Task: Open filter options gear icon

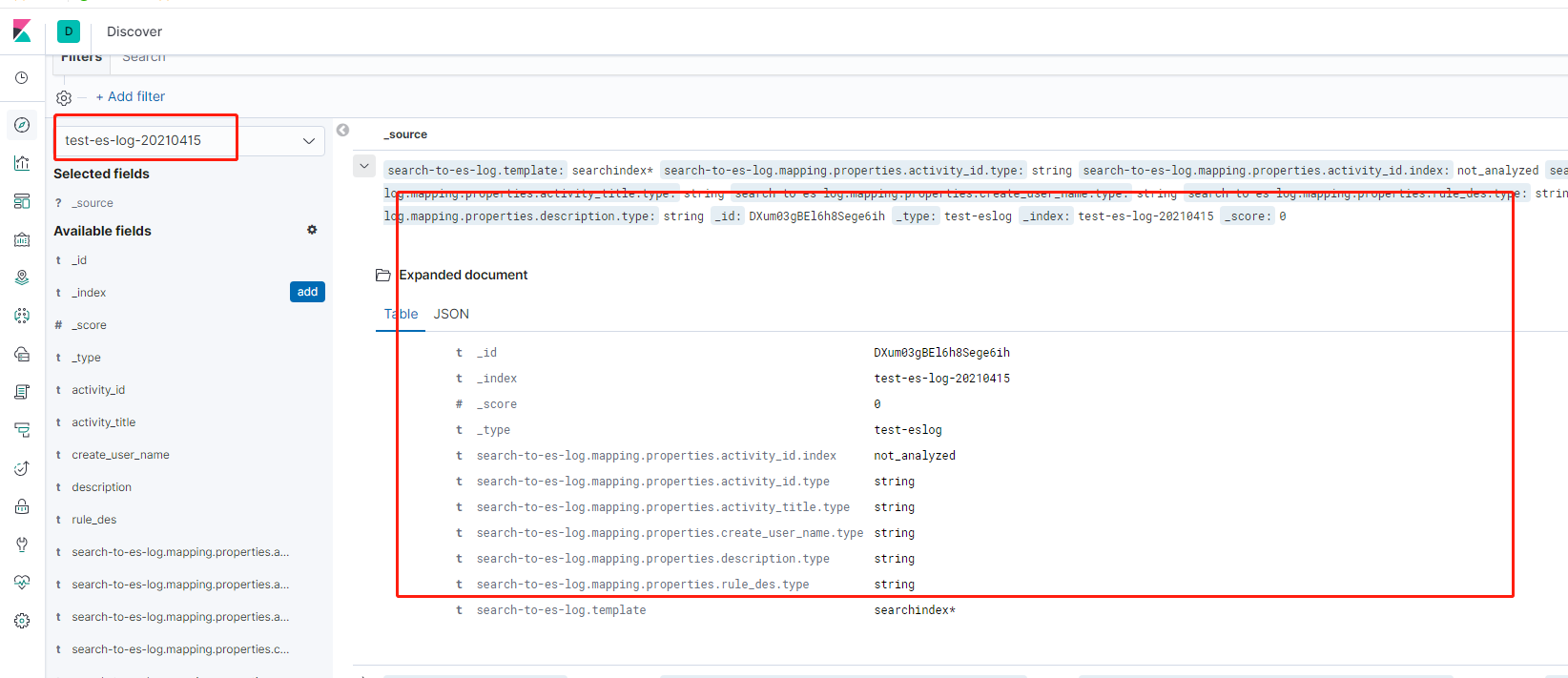Action: click(64, 97)
